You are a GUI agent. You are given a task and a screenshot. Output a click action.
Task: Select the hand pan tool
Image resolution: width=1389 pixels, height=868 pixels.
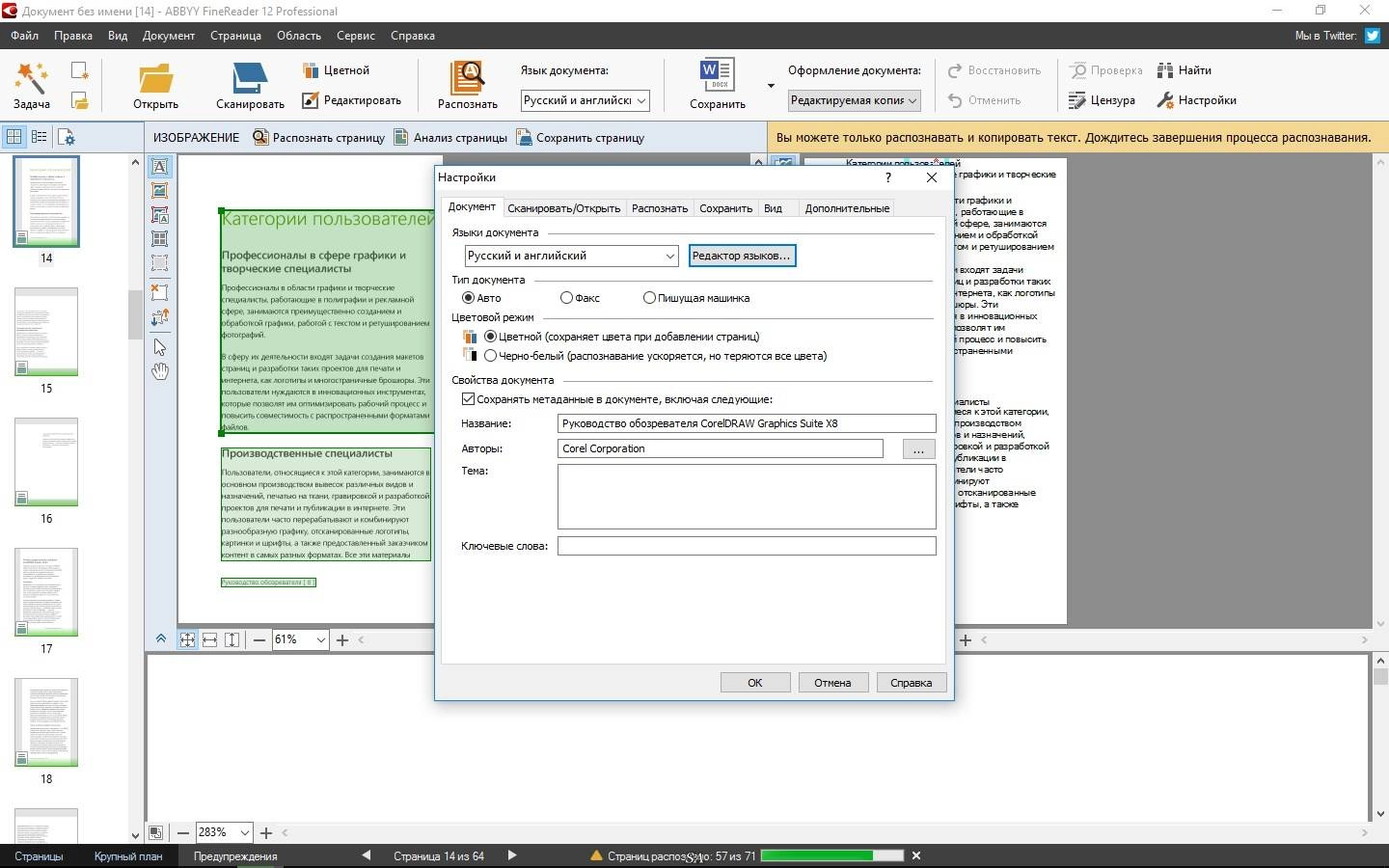pos(160,371)
